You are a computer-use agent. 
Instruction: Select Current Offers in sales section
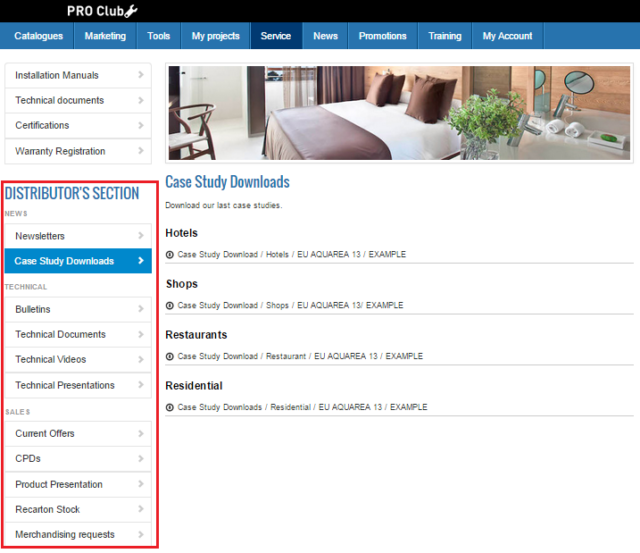45,434
